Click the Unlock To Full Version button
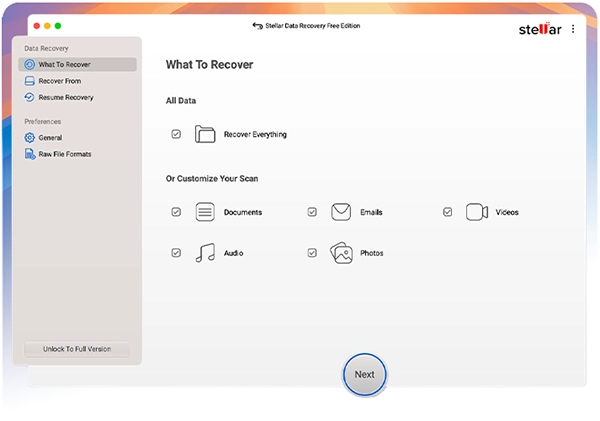Screen dimensions: 600x421 pos(77,349)
